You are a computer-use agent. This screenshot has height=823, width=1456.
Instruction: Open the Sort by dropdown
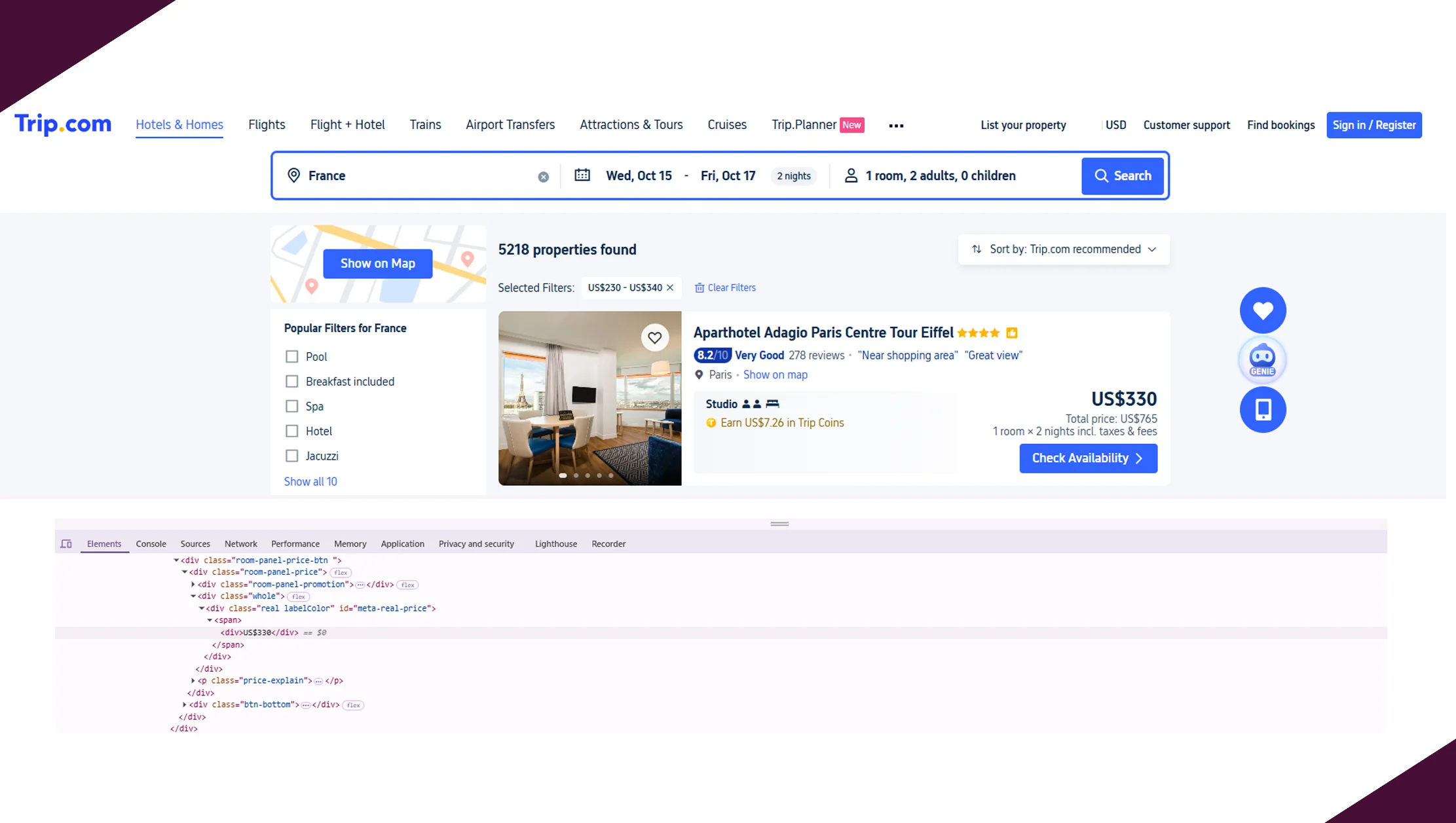coord(1064,249)
